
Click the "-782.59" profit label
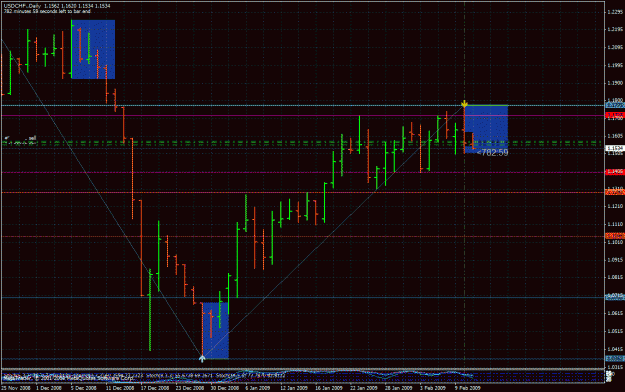tap(492, 152)
